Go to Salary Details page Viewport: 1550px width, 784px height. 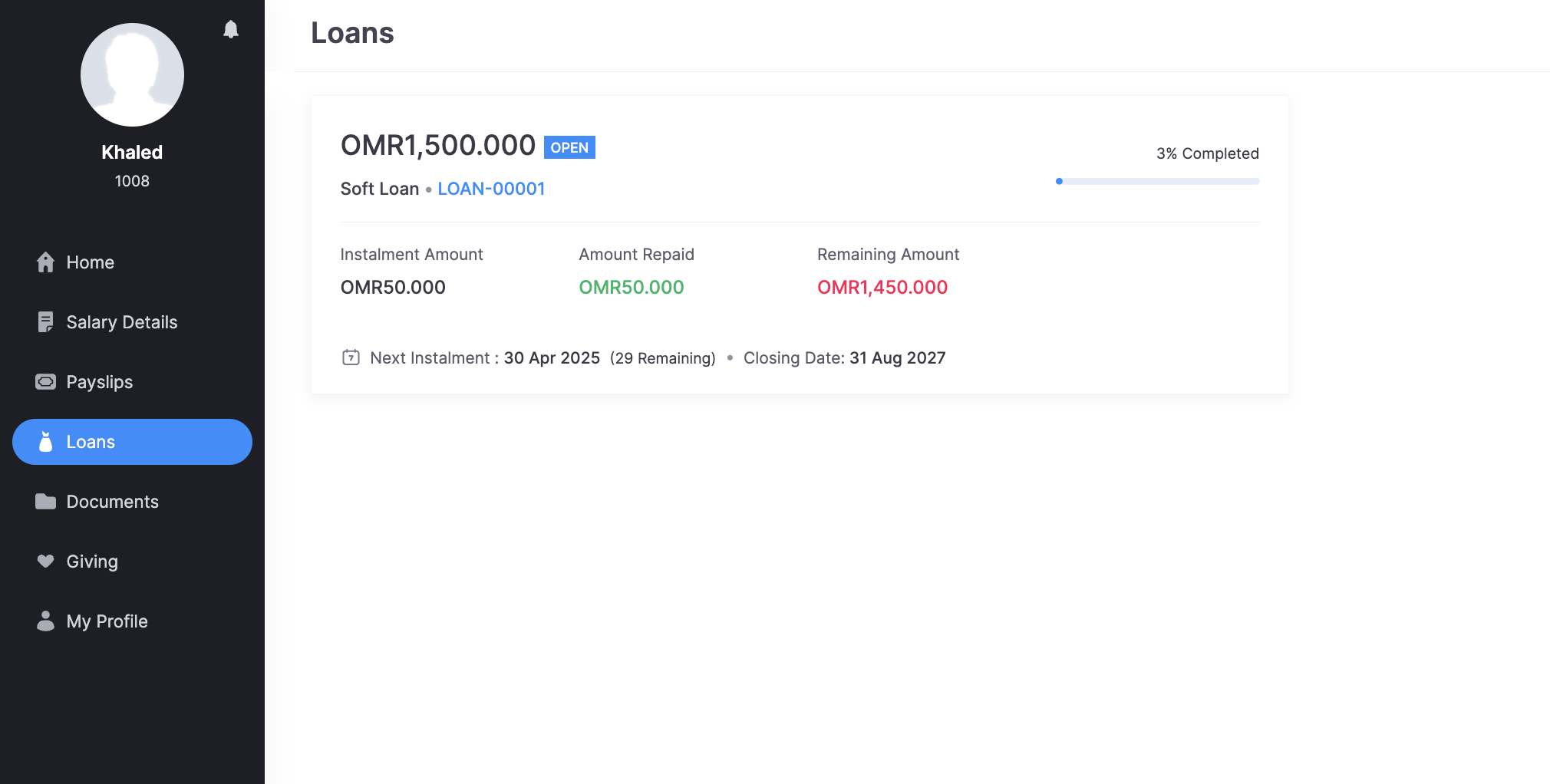(122, 322)
